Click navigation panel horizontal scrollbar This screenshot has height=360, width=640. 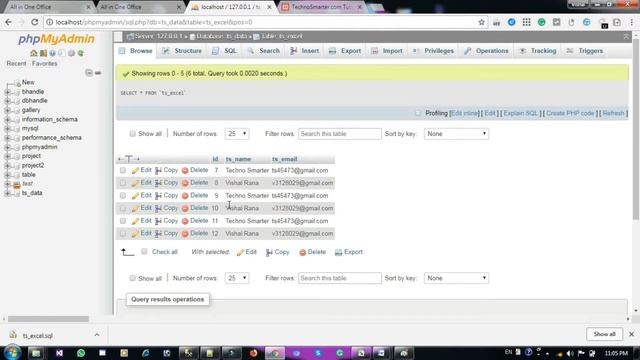(48, 319)
